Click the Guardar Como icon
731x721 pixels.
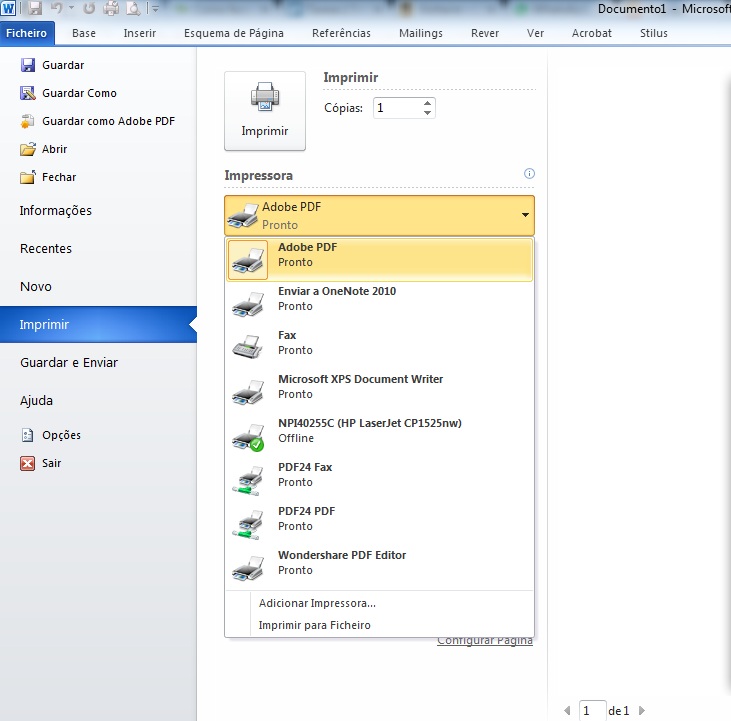[x=28, y=93]
